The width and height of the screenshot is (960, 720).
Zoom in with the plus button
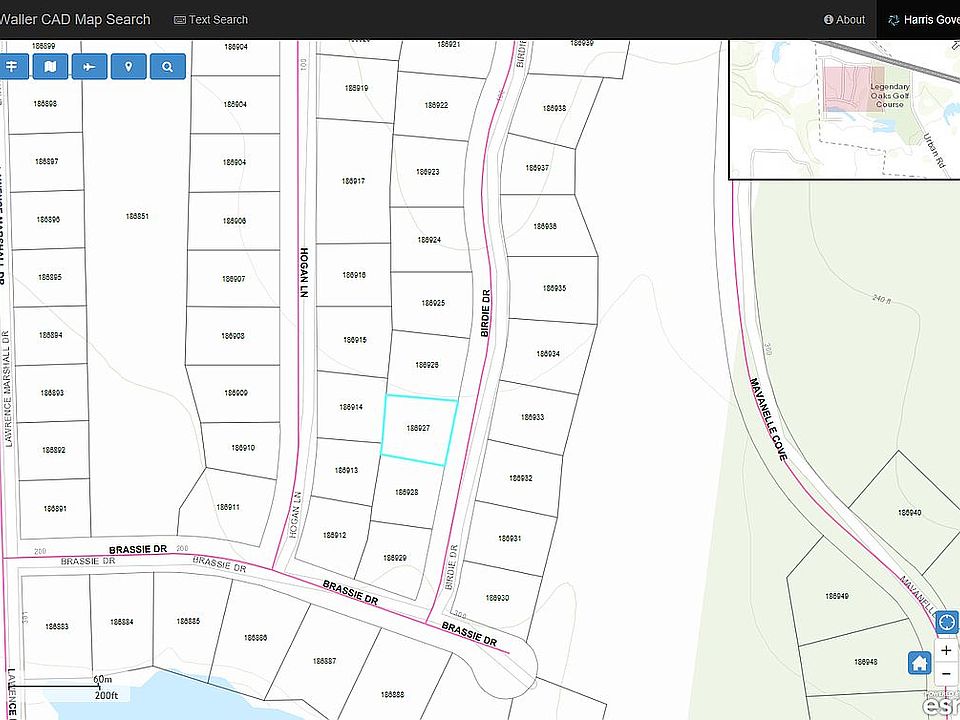[947, 650]
